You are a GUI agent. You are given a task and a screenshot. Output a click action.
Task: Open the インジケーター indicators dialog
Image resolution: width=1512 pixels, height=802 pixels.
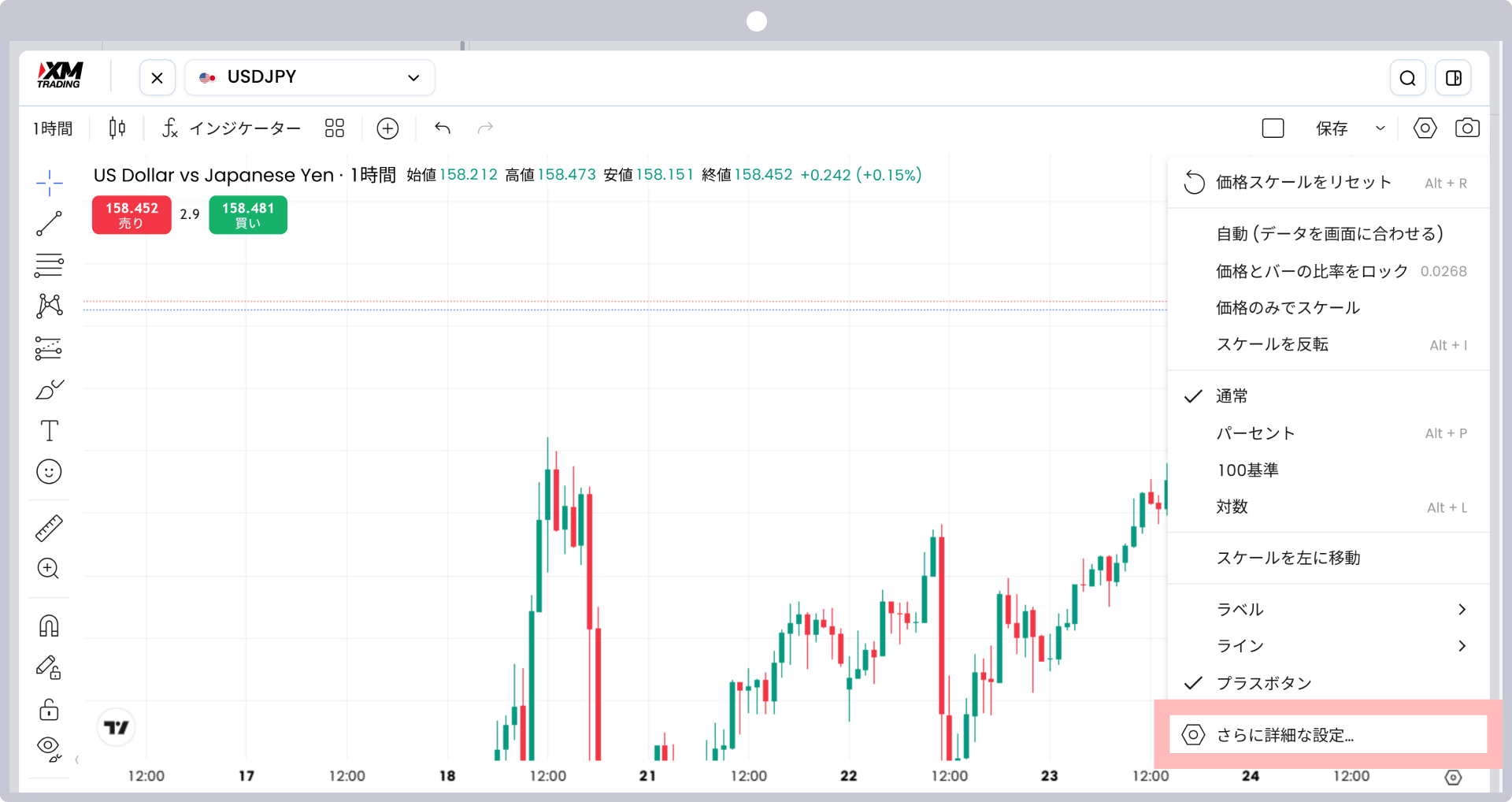point(232,128)
